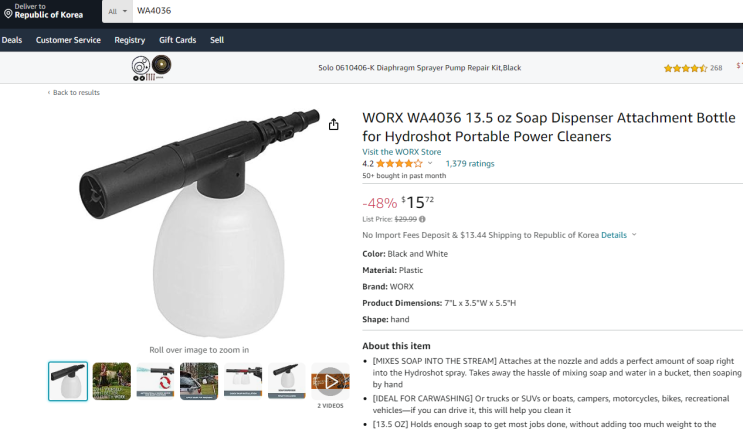Go to Gift Cards in navigation

pyautogui.click(x=177, y=40)
